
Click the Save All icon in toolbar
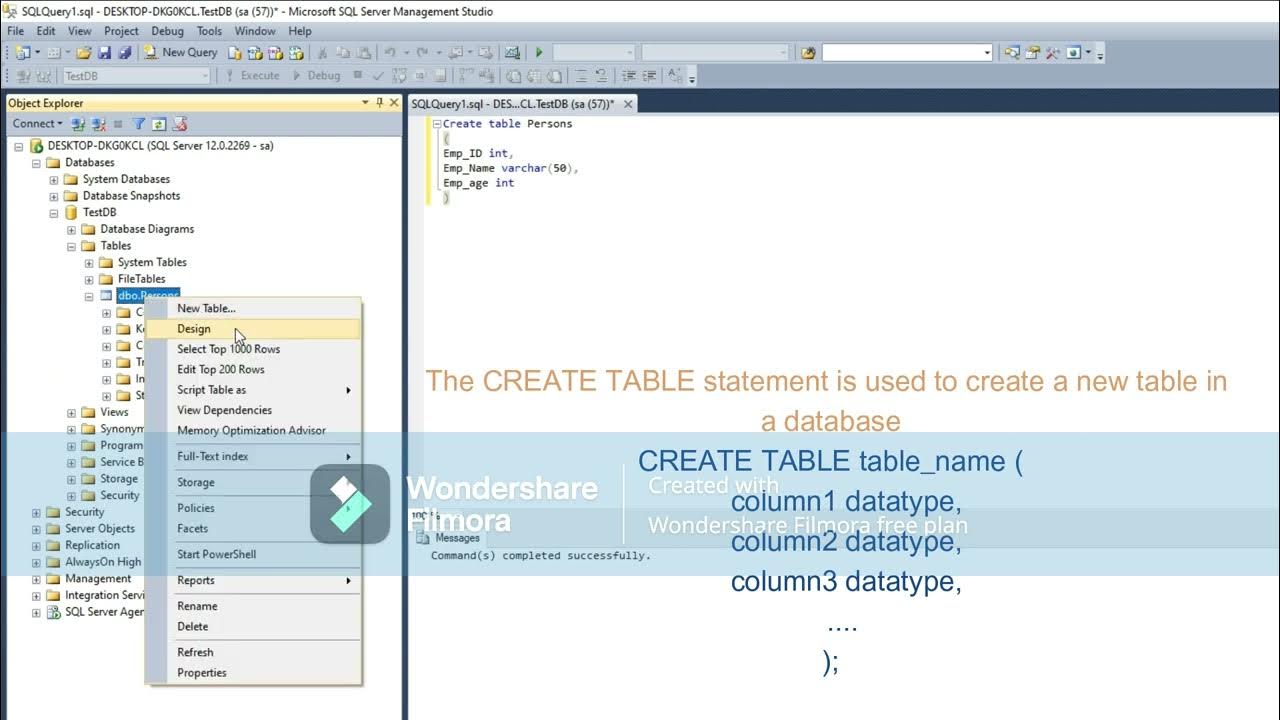[124, 52]
